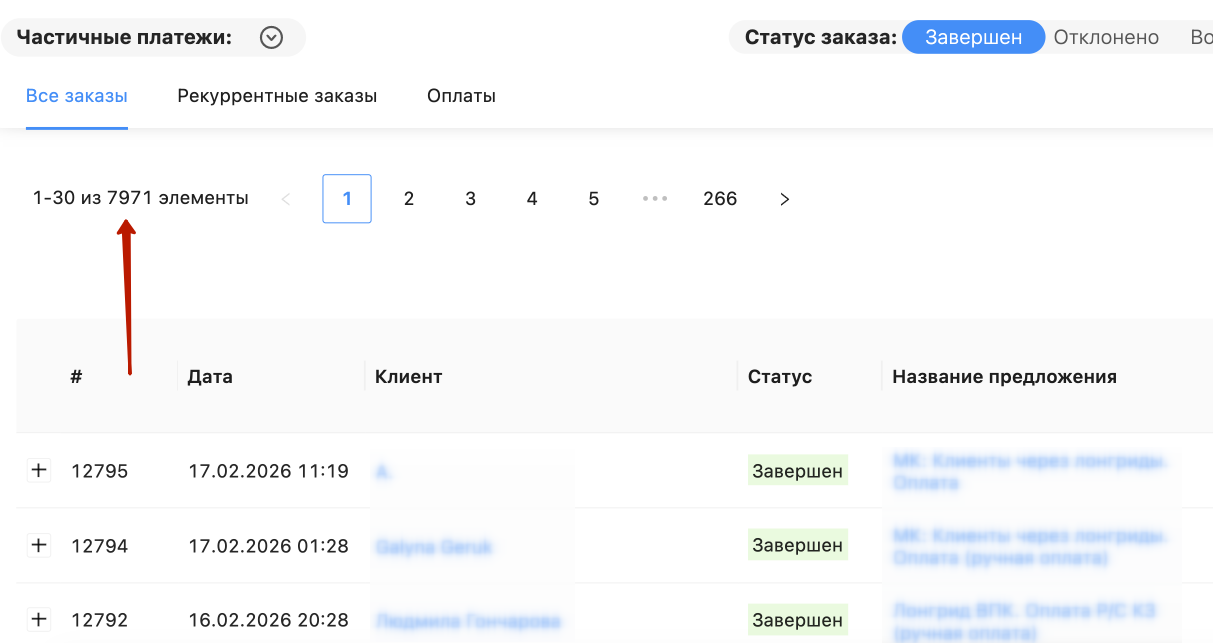The width and height of the screenshot is (1213, 643).
Task: Open client link in order 12794 row
Action: pyautogui.click(x=434, y=546)
